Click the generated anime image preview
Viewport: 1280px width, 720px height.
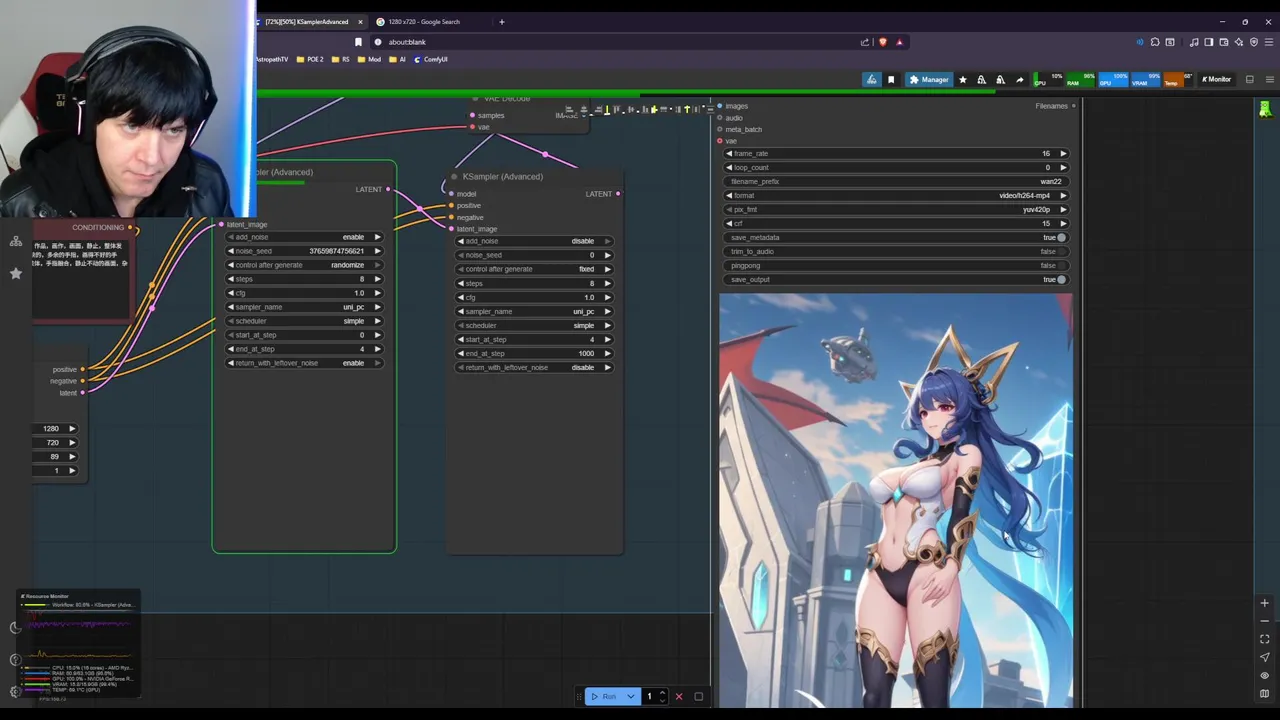click(x=895, y=500)
